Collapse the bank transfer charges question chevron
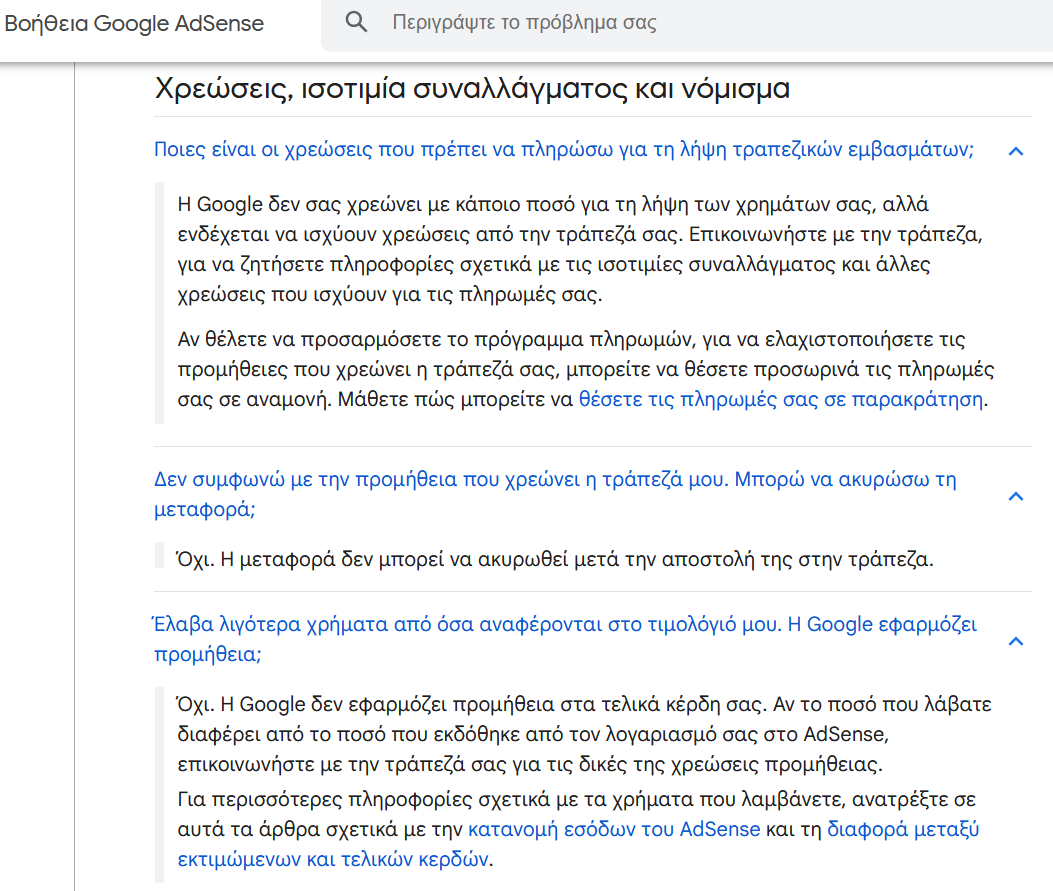The height and width of the screenshot is (891, 1053). point(1016,151)
